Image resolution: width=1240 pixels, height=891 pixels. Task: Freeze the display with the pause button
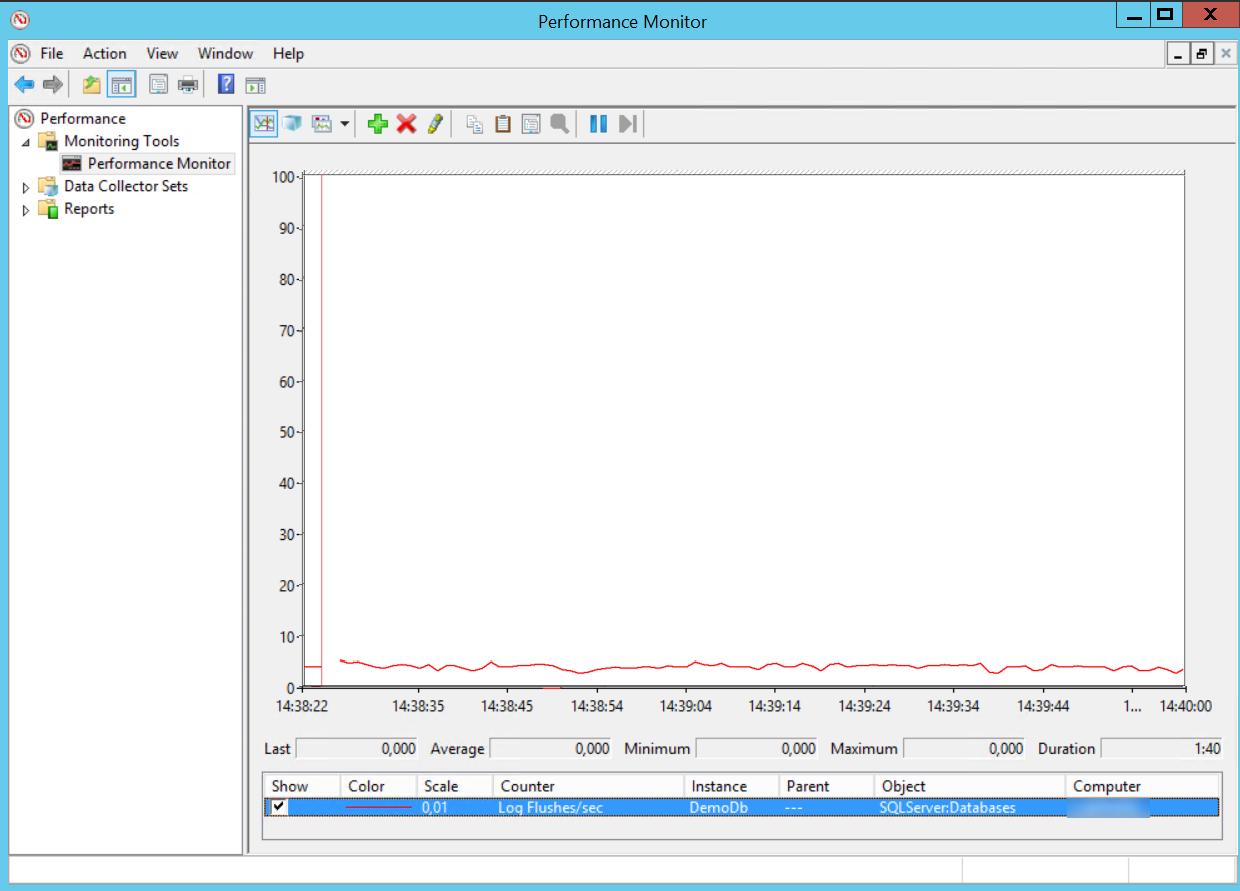click(x=598, y=124)
